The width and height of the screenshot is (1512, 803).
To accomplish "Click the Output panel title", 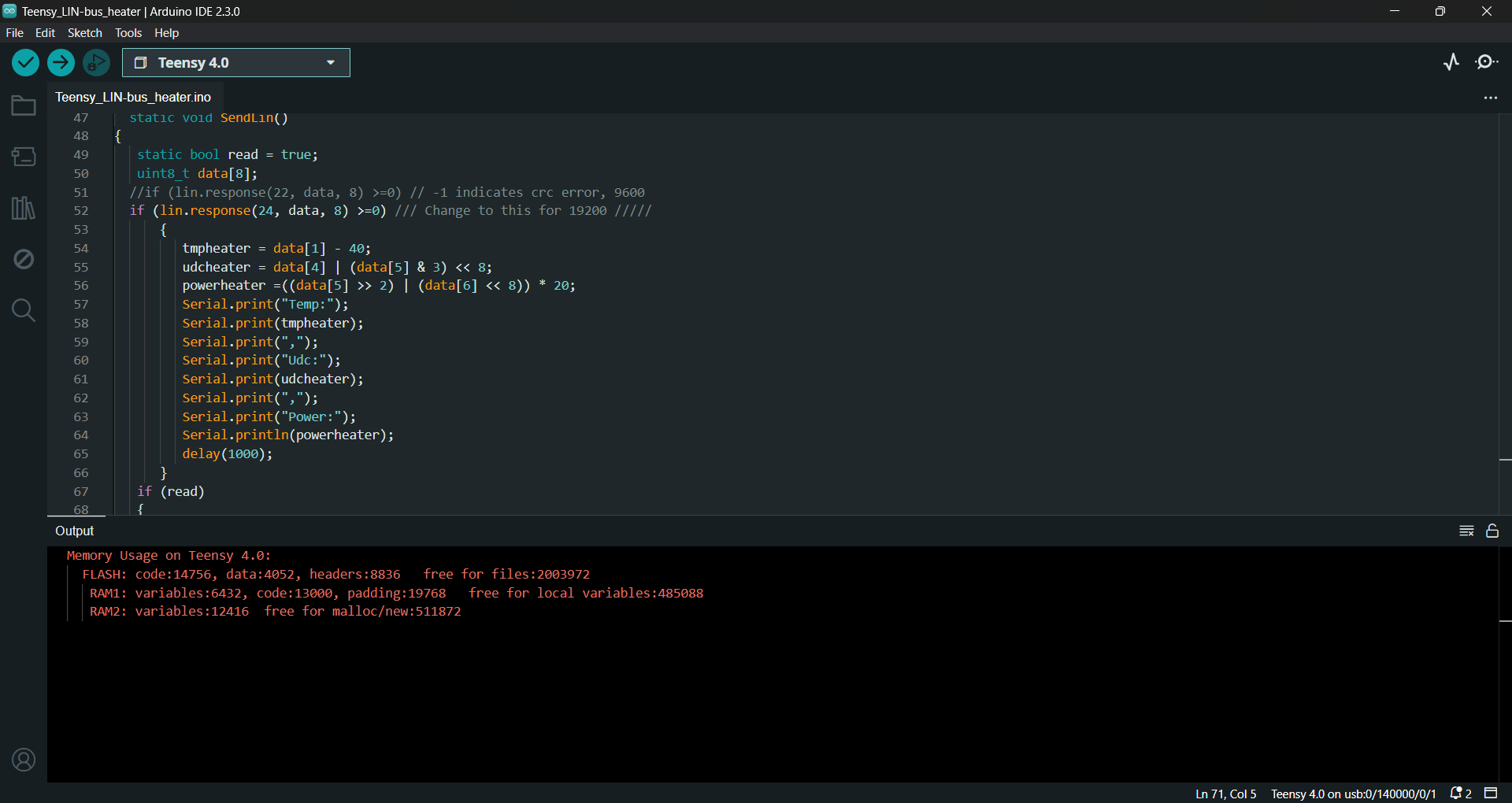I will click(74, 531).
